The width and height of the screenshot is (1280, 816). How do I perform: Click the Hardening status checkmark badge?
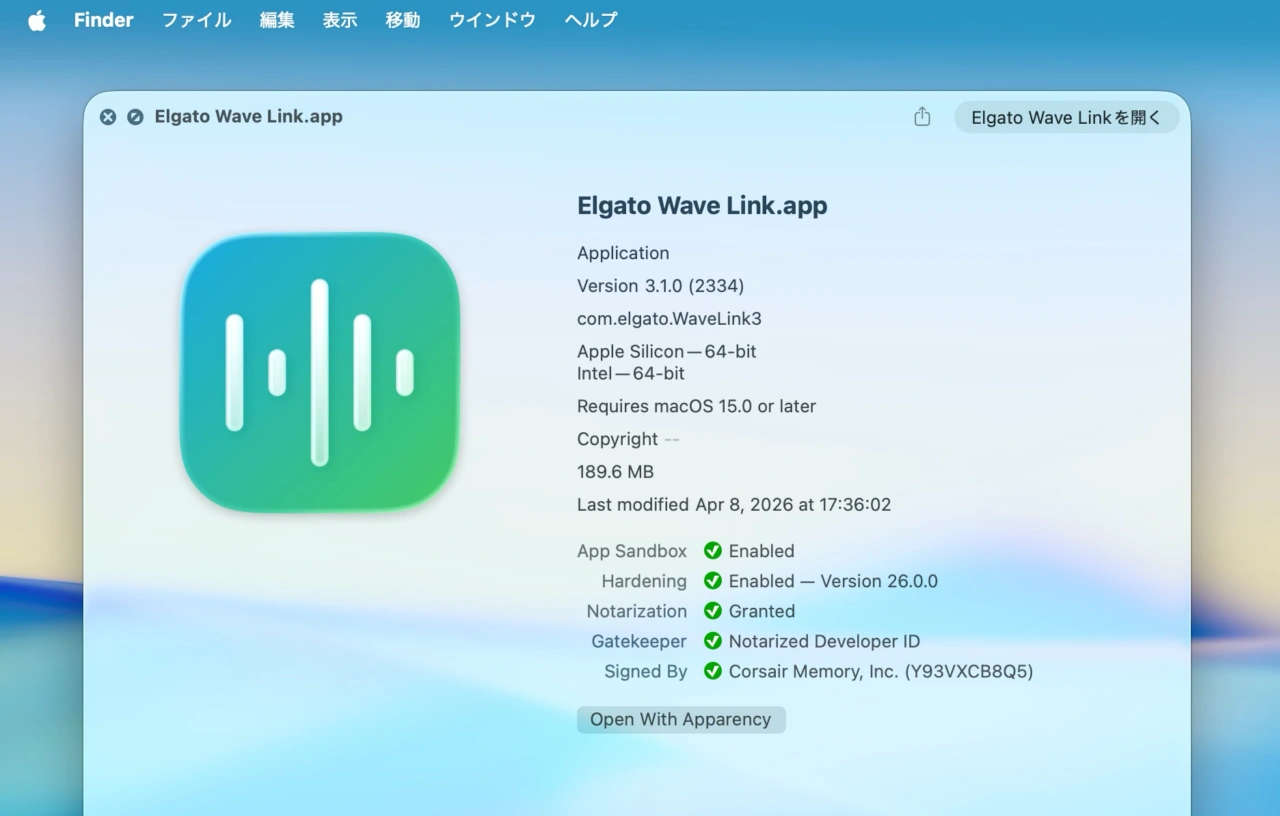click(713, 581)
